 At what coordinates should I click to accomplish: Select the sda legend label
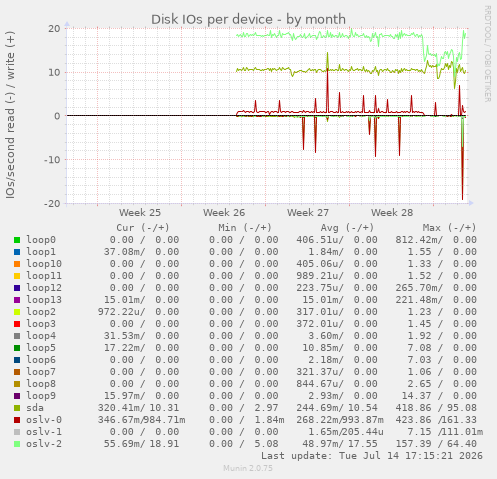coord(35,408)
